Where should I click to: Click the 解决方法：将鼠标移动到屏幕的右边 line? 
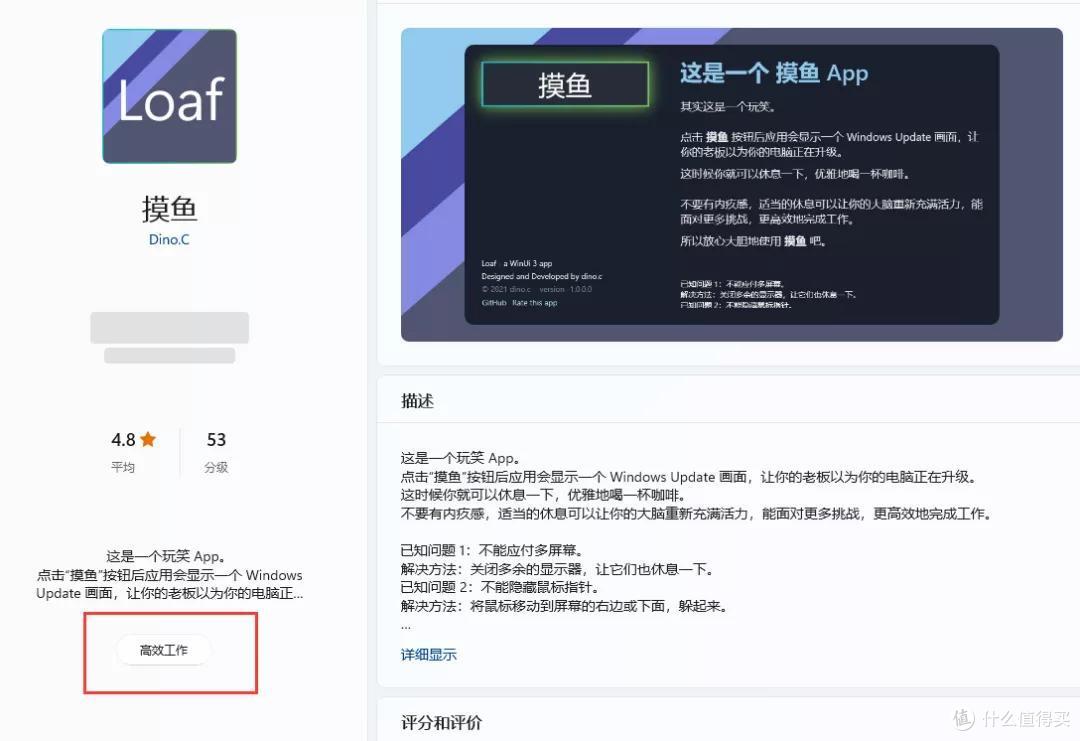(x=565, y=606)
